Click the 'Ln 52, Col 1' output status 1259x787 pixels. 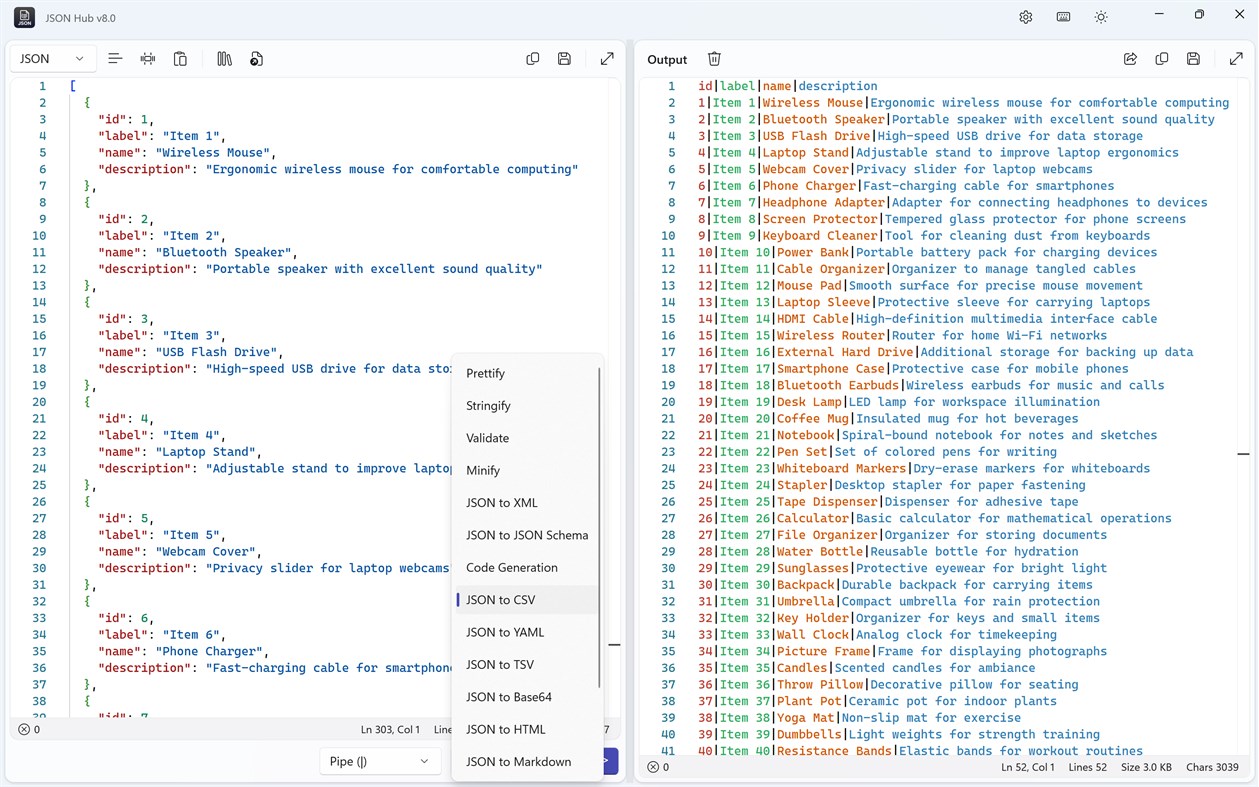click(x=1028, y=767)
